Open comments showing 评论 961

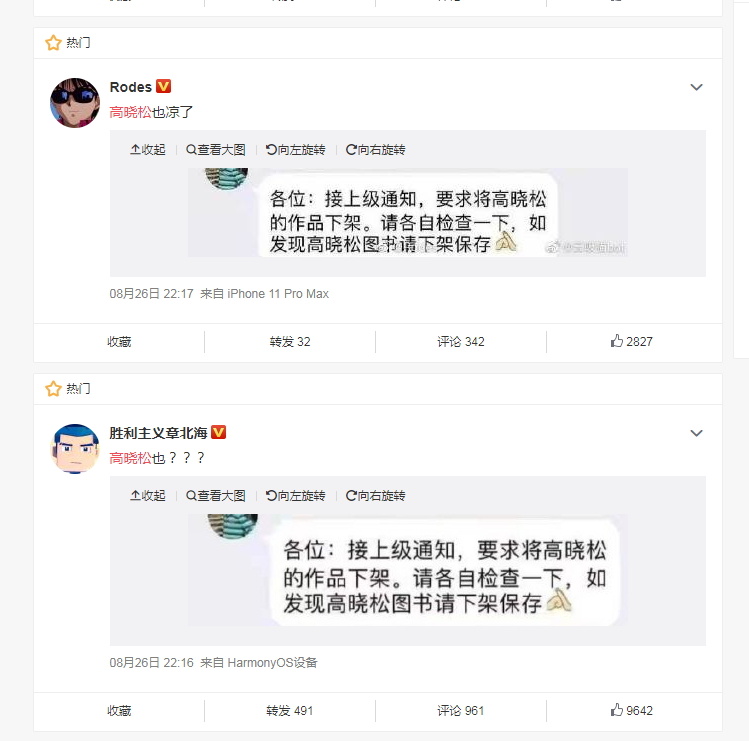click(x=460, y=710)
